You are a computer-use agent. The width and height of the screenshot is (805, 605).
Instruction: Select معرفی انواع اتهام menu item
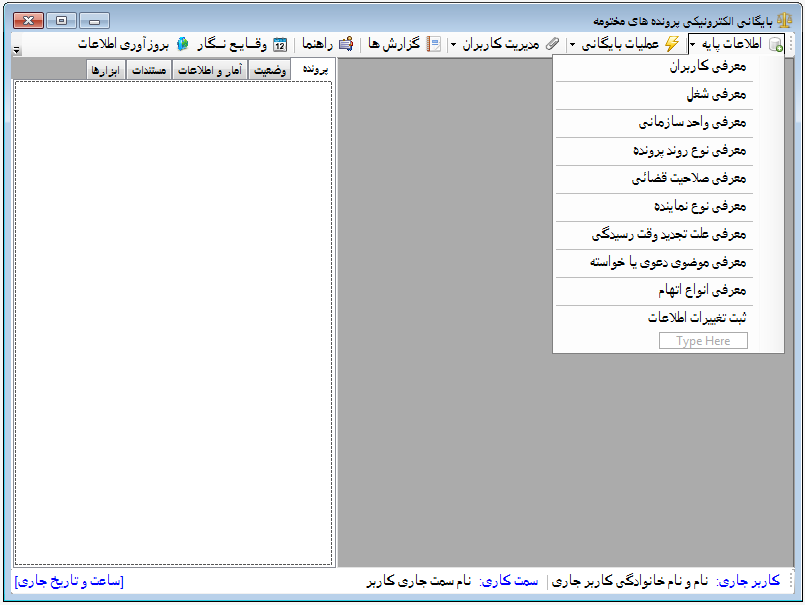(x=702, y=290)
